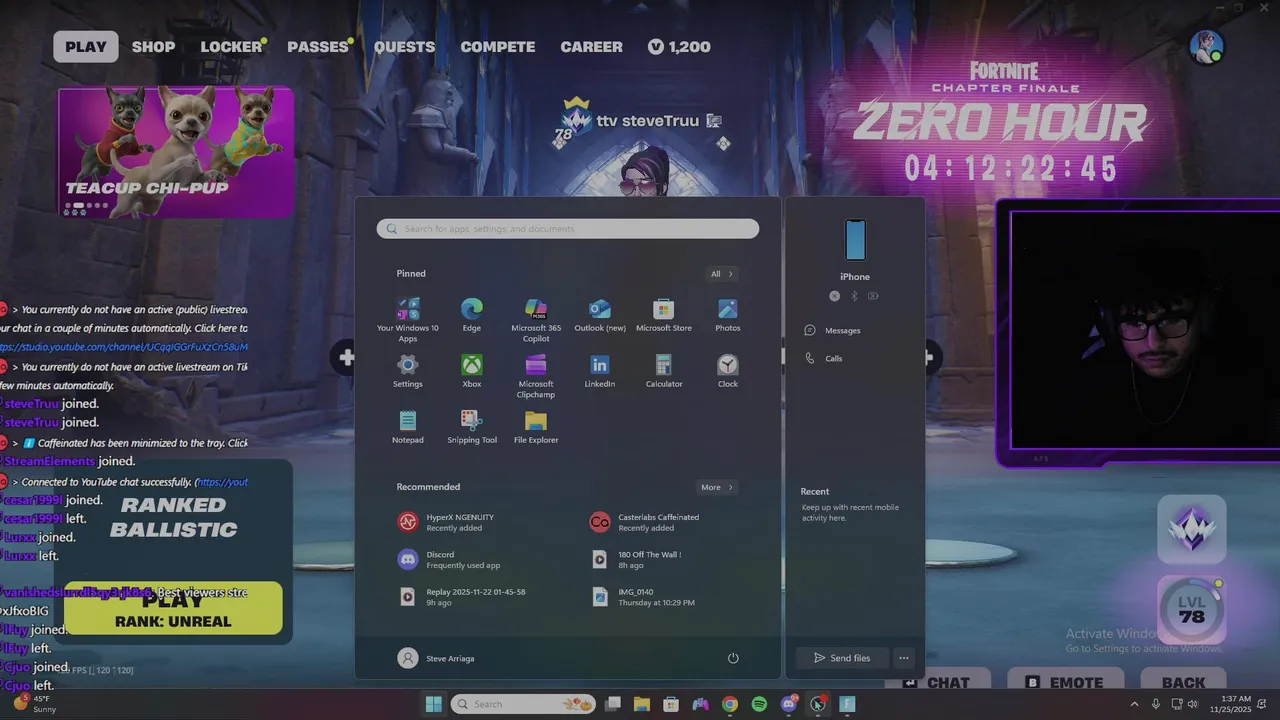Click the Start menu power button
The height and width of the screenshot is (720, 1280).
733,658
